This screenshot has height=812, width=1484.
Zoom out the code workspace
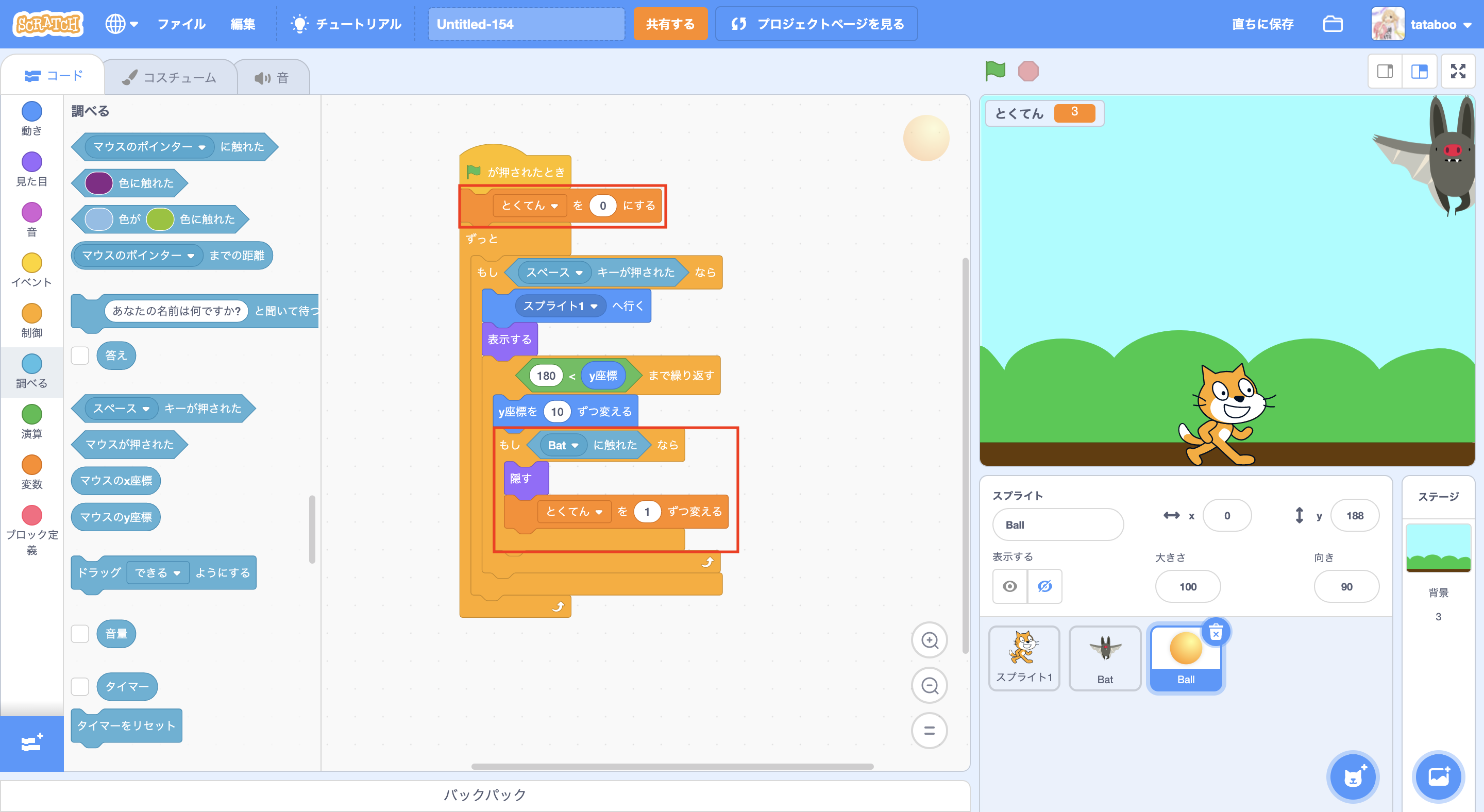point(929,685)
